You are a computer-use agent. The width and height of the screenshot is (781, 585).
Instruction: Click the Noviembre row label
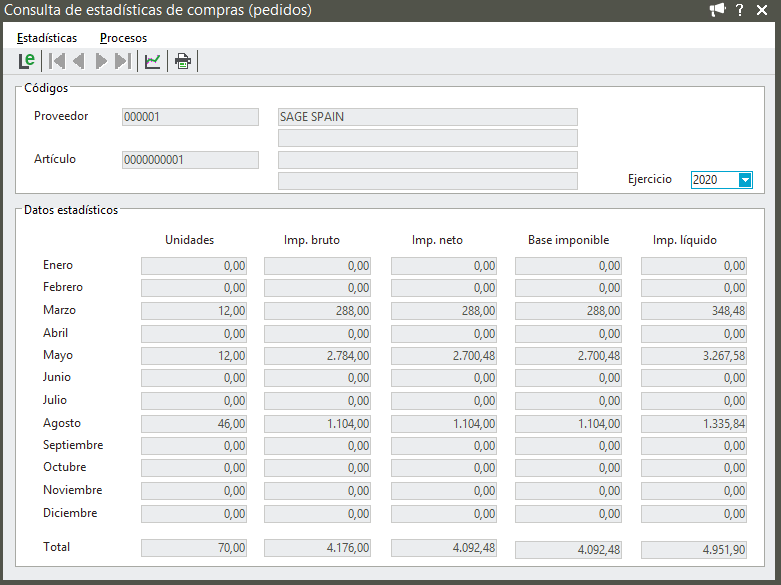(72, 490)
